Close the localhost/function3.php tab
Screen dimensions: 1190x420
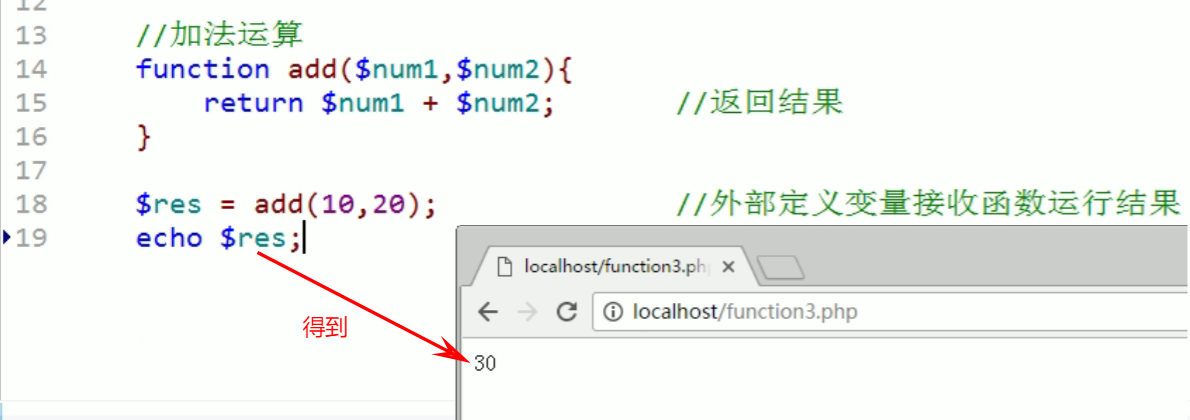729,267
